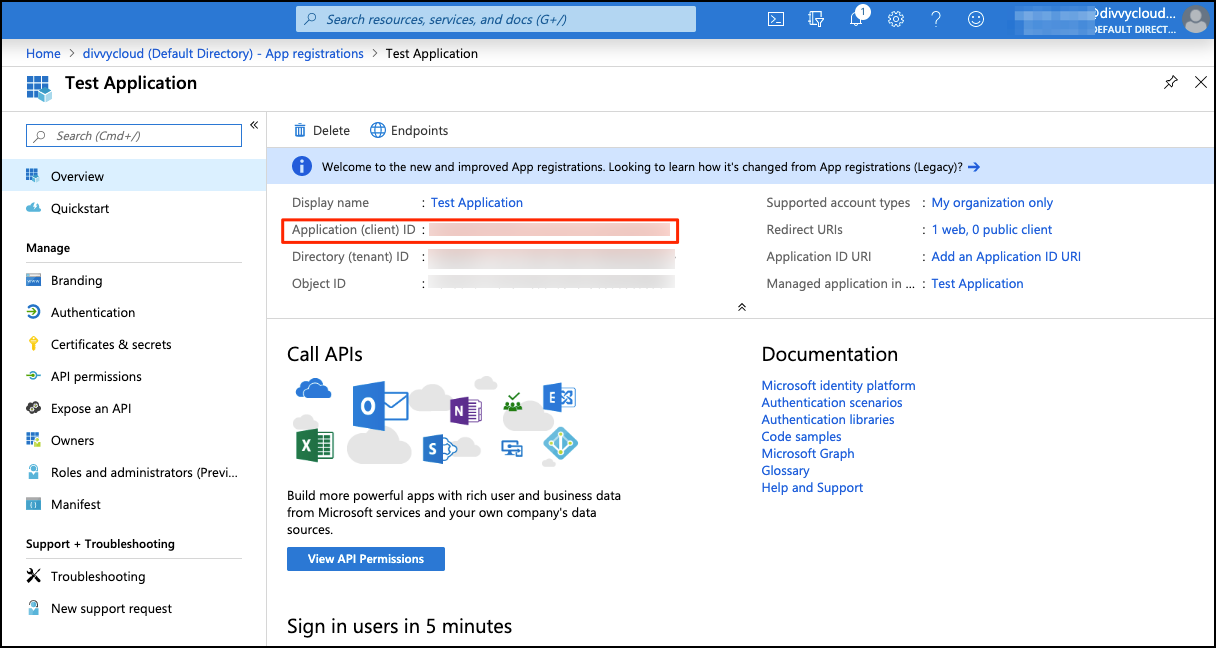Screen dimensions: 1216x648
Task: Click the top search resources bar
Action: point(496,19)
